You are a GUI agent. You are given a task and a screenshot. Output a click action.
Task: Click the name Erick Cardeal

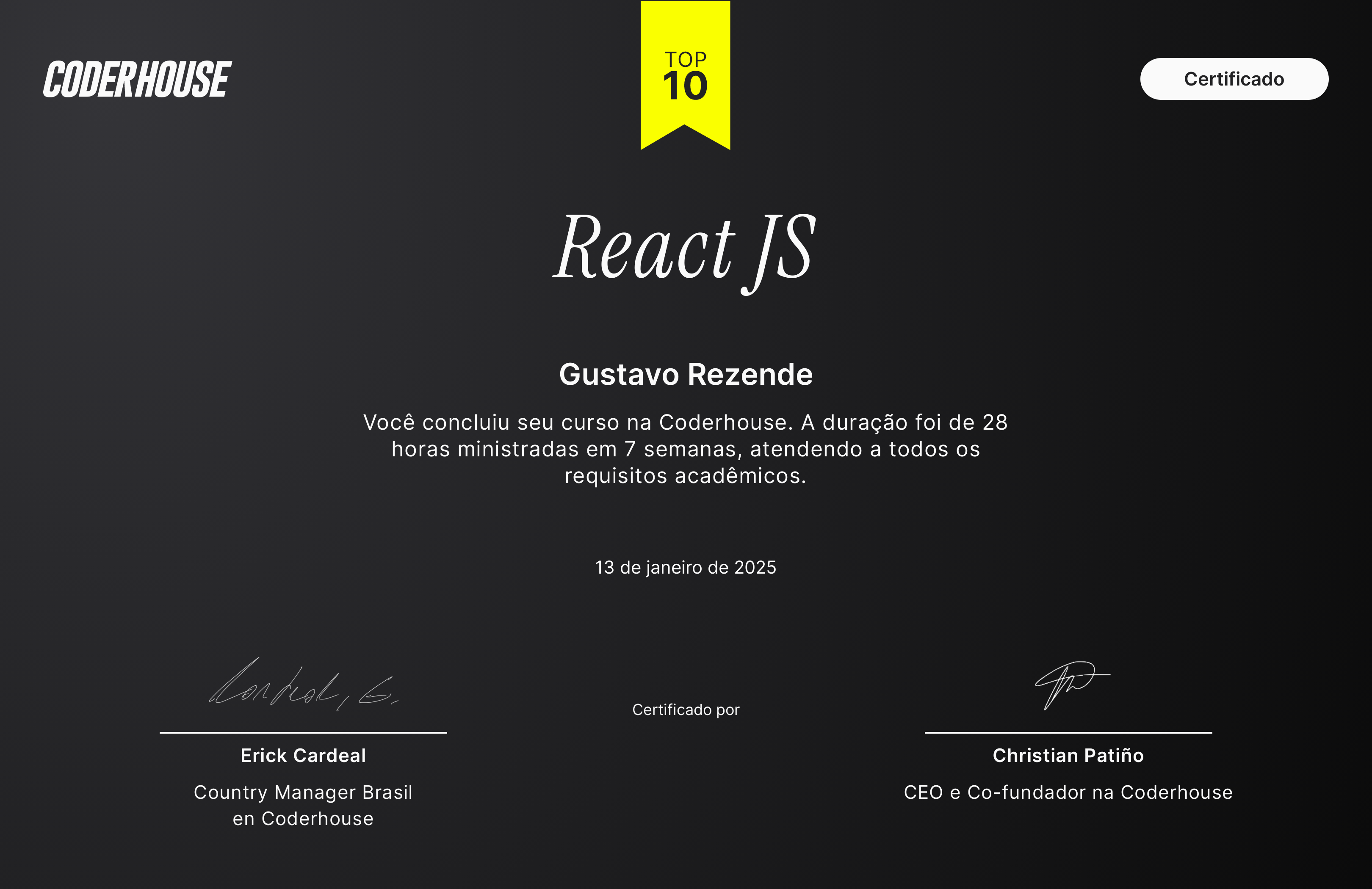[303, 755]
